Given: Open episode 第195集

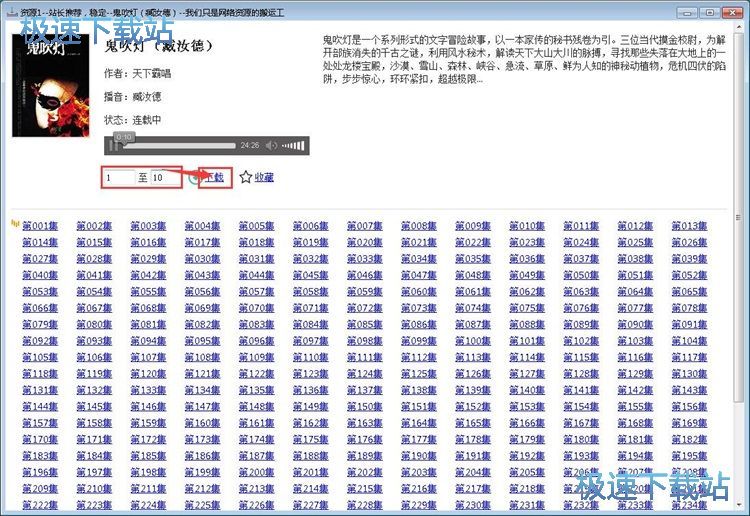Looking at the screenshot, I should pos(689,456).
